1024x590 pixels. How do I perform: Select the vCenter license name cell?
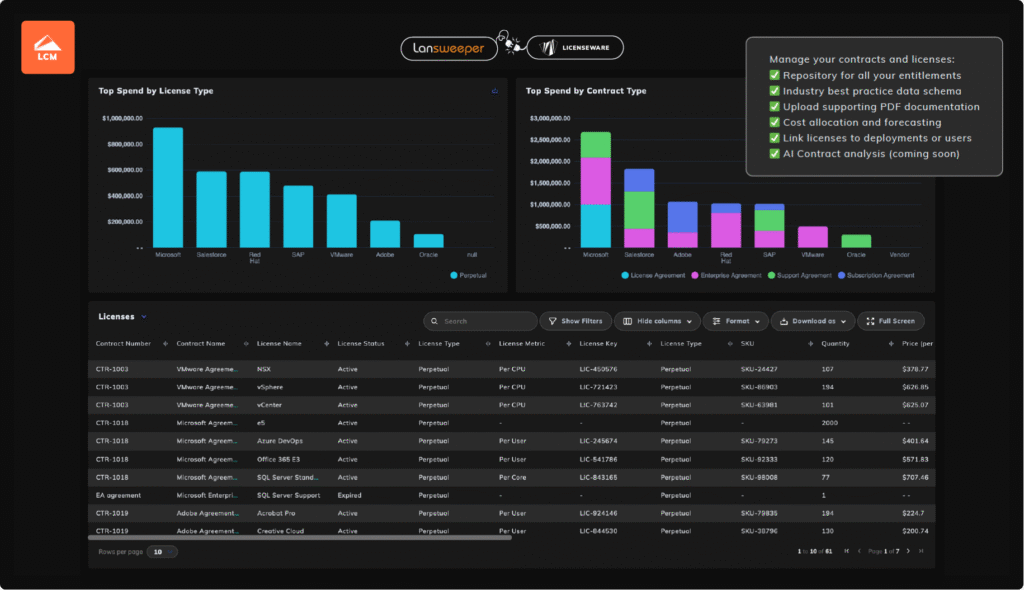tap(269, 405)
